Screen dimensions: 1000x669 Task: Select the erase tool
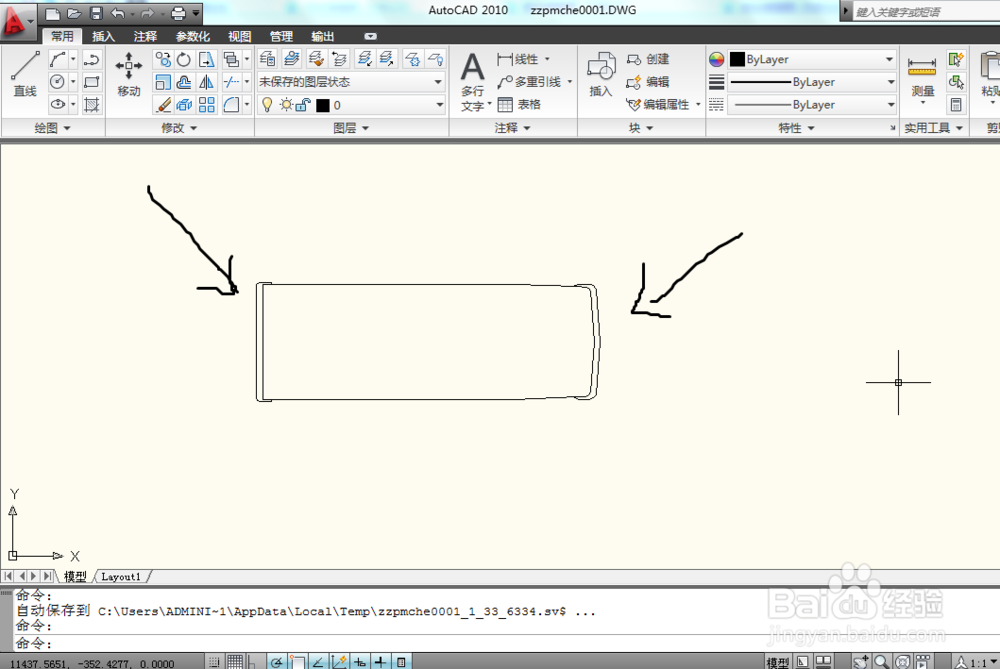[x=163, y=104]
